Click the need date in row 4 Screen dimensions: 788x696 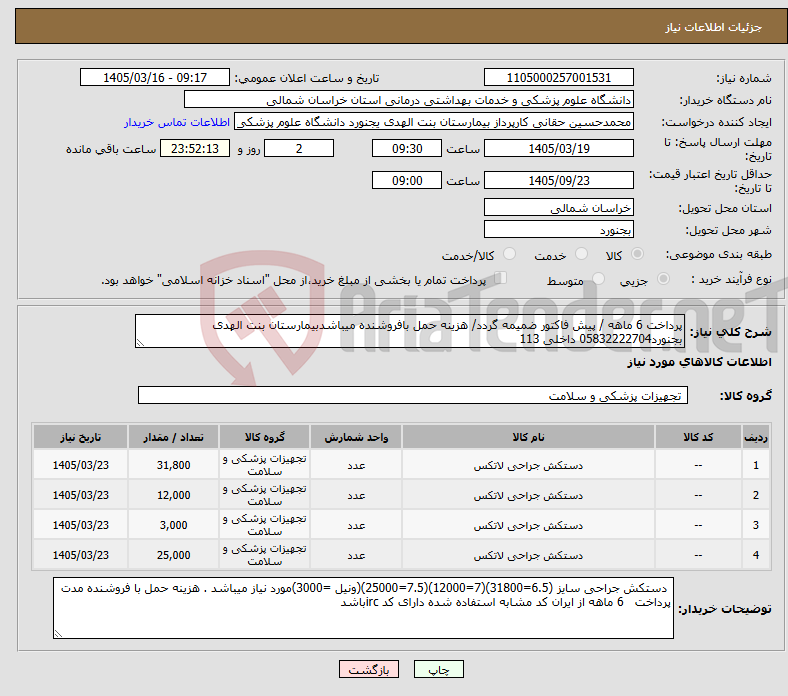80,555
